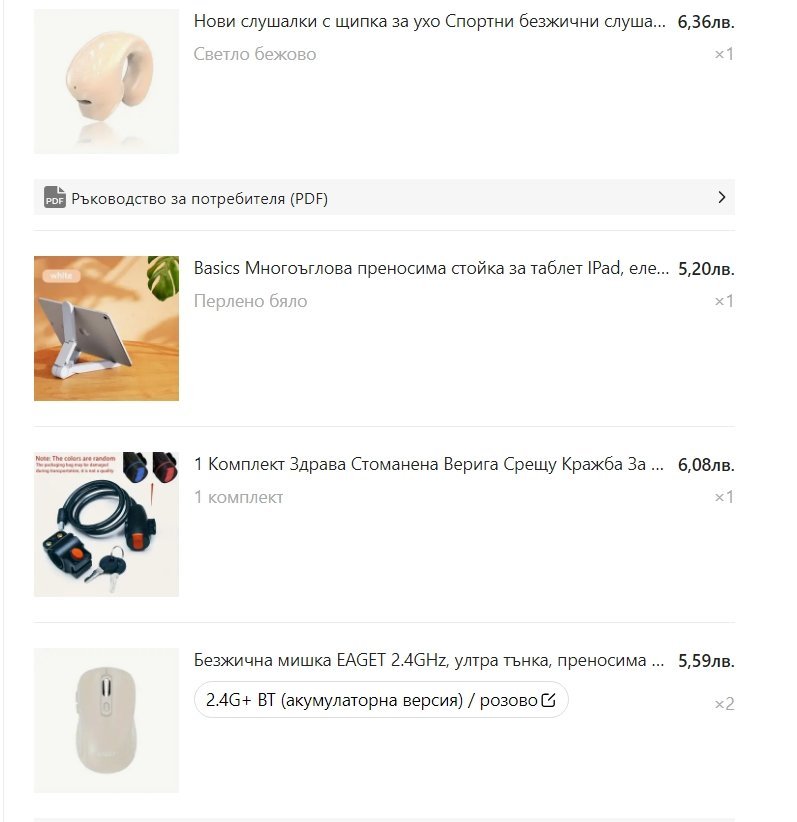This screenshot has height=822, width=797.
Task: Expand the user manual row chevron
Action: (x=721, y=197)
